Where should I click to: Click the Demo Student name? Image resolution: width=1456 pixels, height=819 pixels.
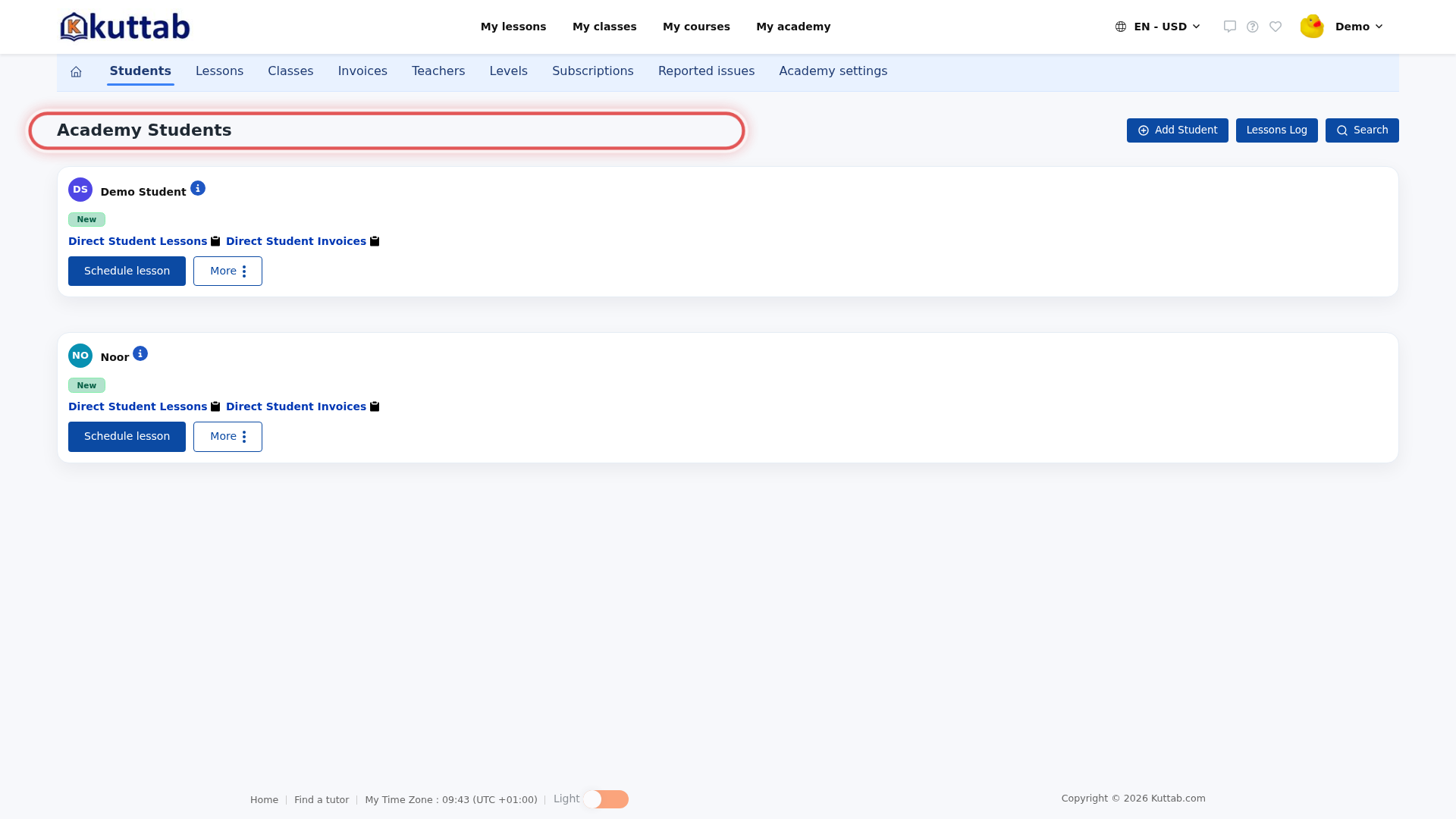point(143,192)
